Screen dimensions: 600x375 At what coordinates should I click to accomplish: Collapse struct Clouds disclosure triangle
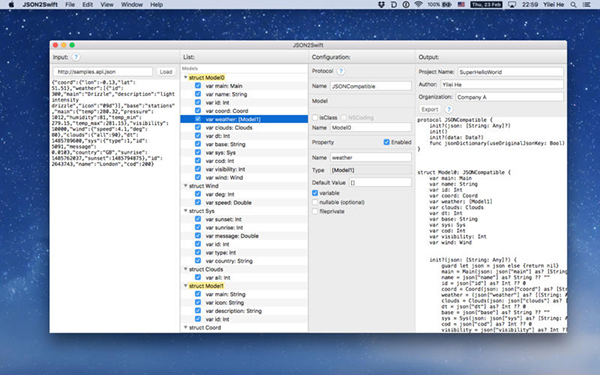coord(186,269)
